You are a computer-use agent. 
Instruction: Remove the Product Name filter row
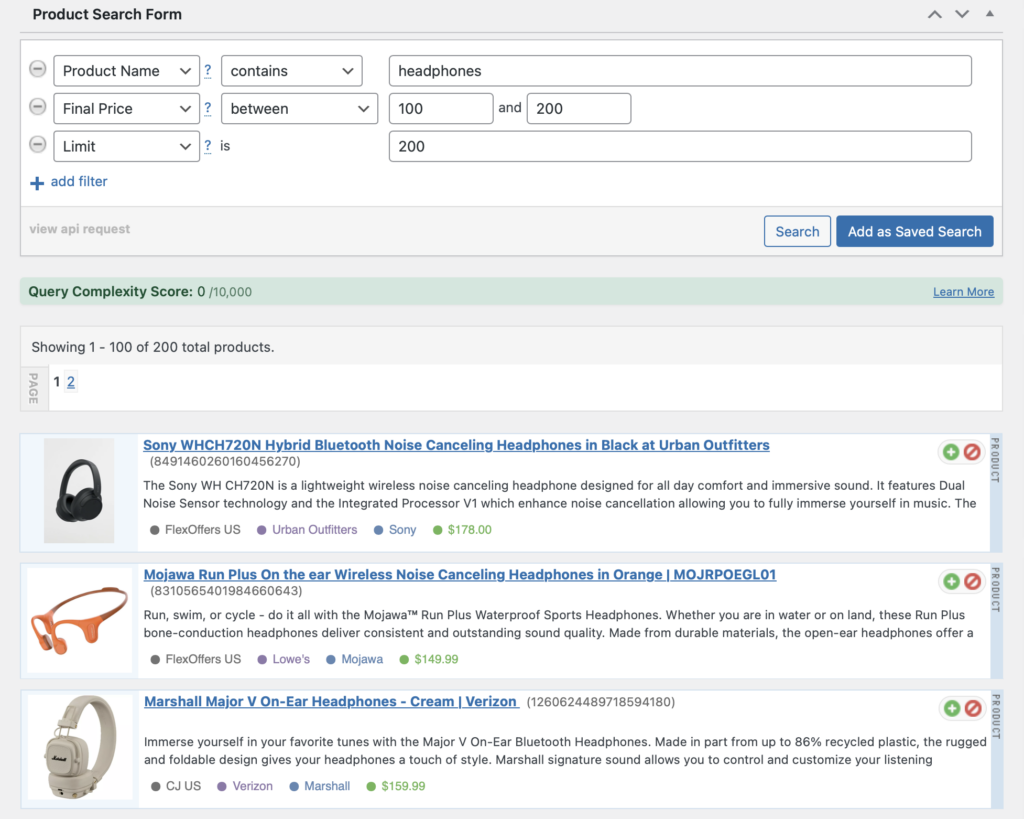(37, 70)
